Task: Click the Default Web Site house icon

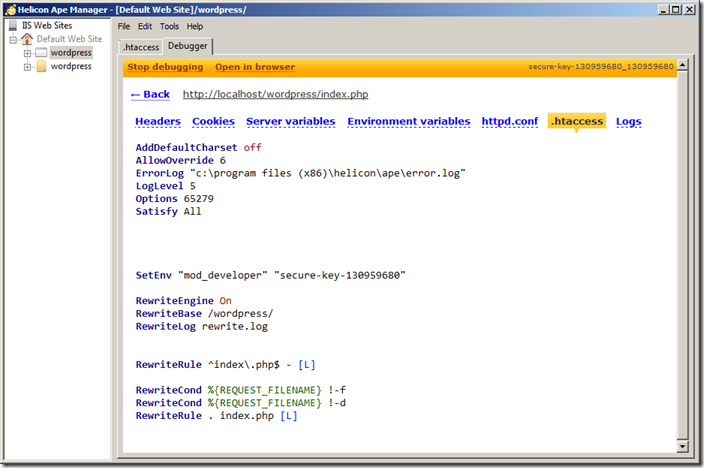Action: 27,39
